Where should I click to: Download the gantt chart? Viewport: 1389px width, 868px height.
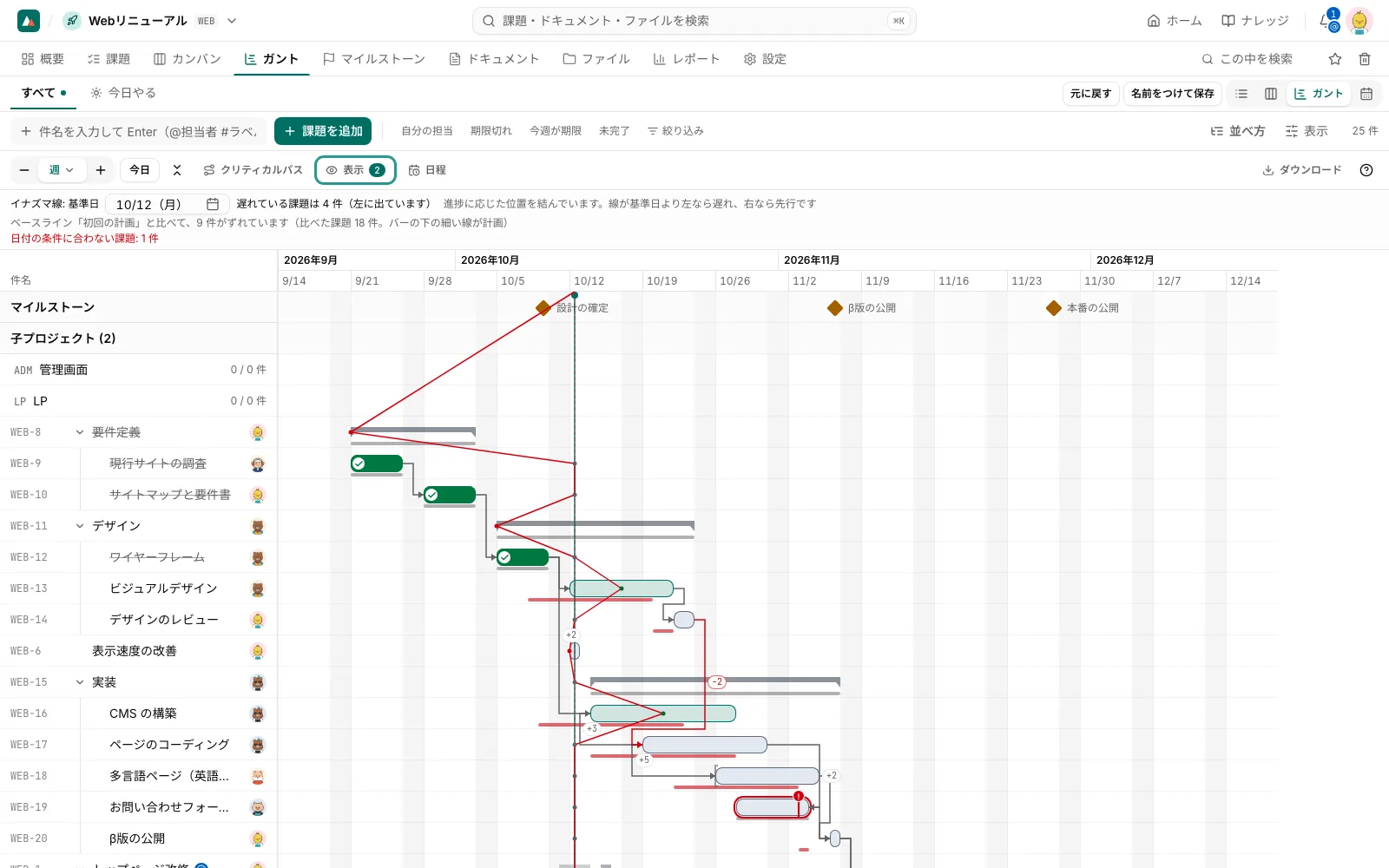point(1301,170)
